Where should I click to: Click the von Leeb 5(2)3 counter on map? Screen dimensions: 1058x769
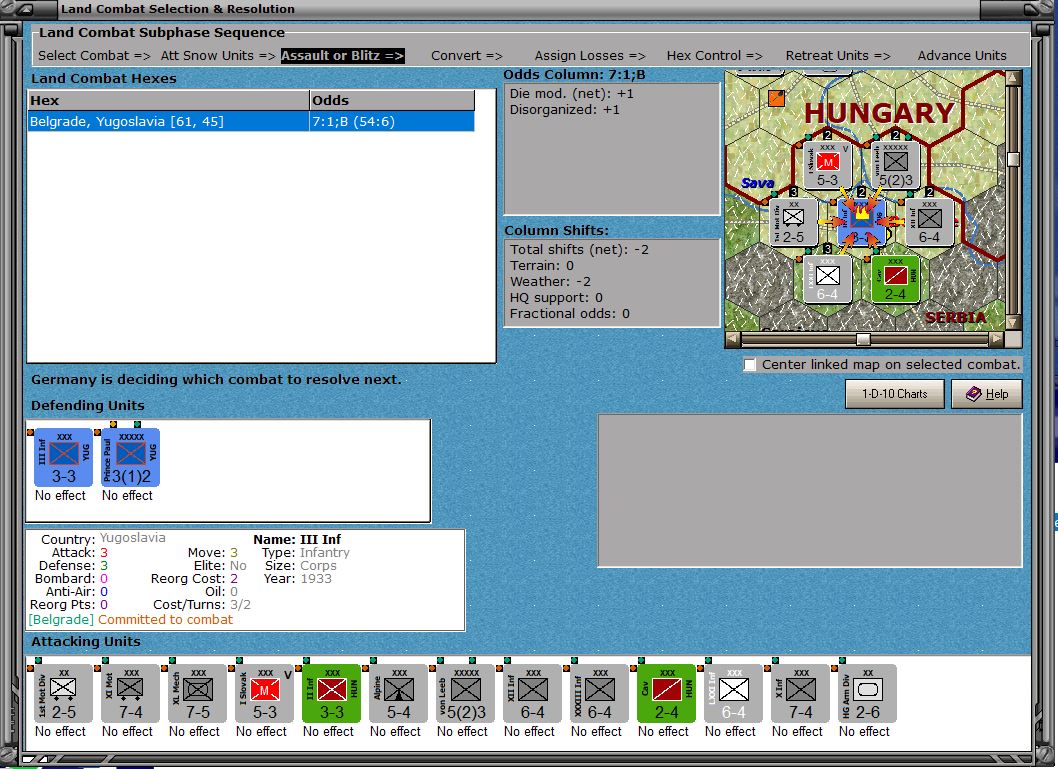point(895,166)
